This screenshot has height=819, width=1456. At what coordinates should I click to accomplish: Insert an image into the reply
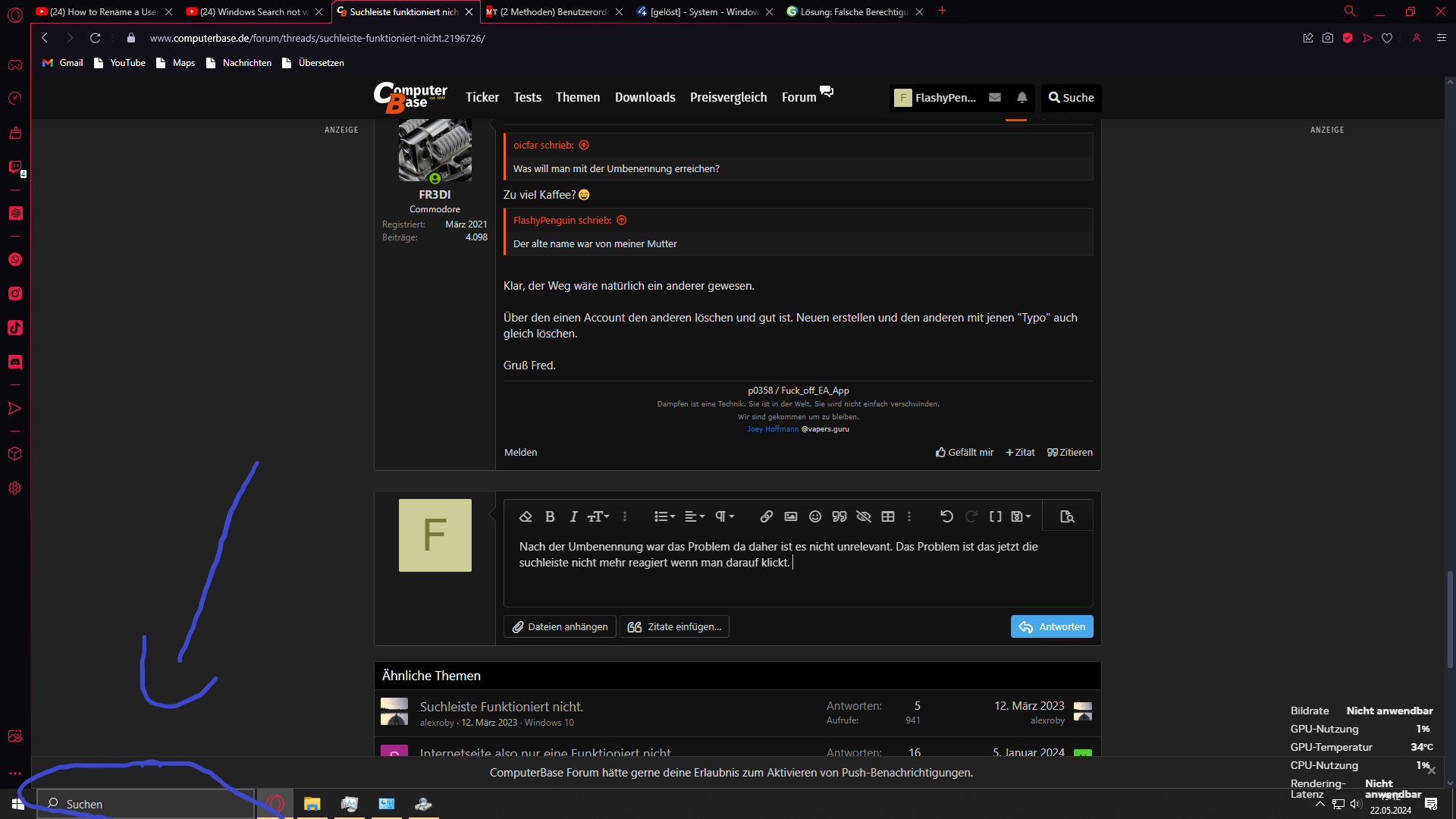click(x=790, y=516)
